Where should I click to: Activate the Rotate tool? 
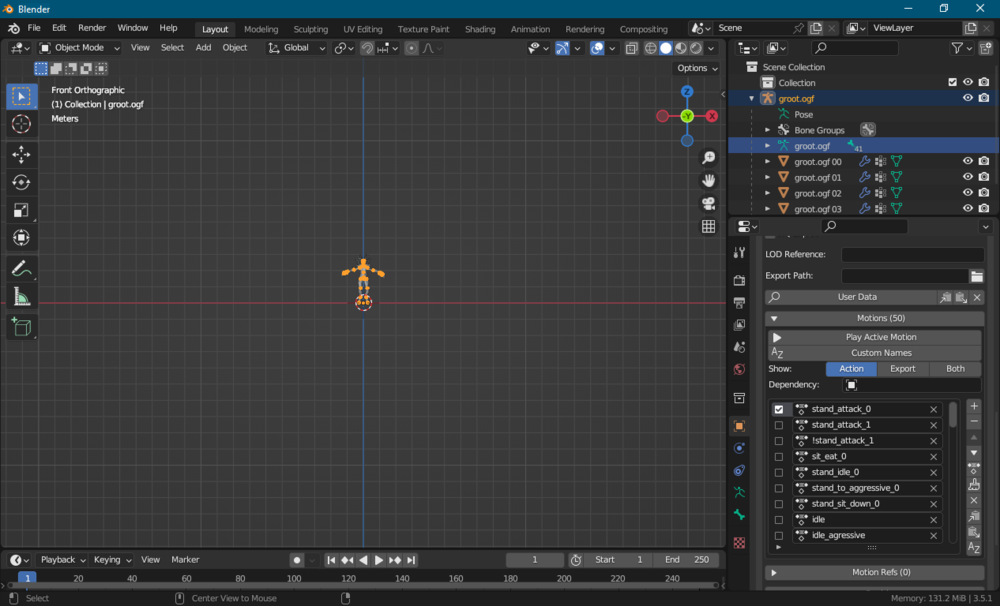(x=21, y=182)
